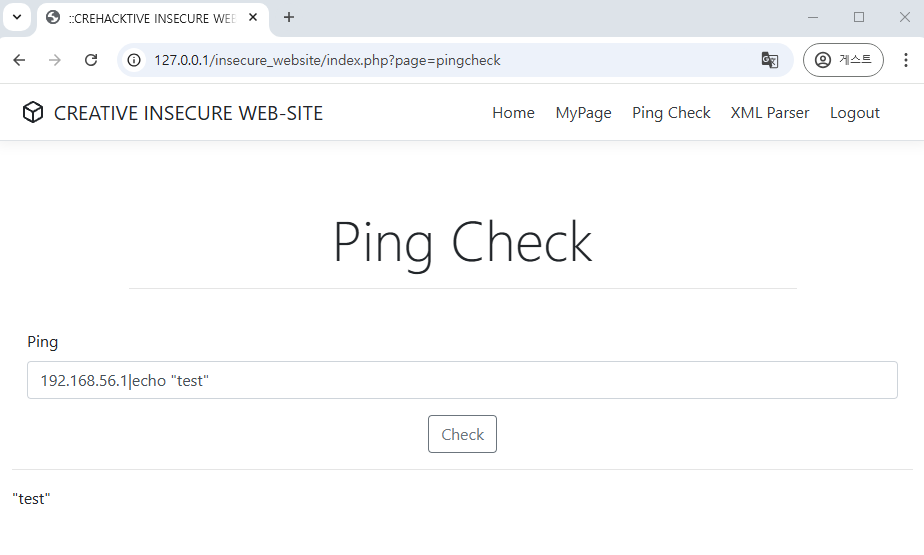Open Chrome three-dot menu
Image resolution: width=924 pixels, height=555 pixels.
(906, 60)
